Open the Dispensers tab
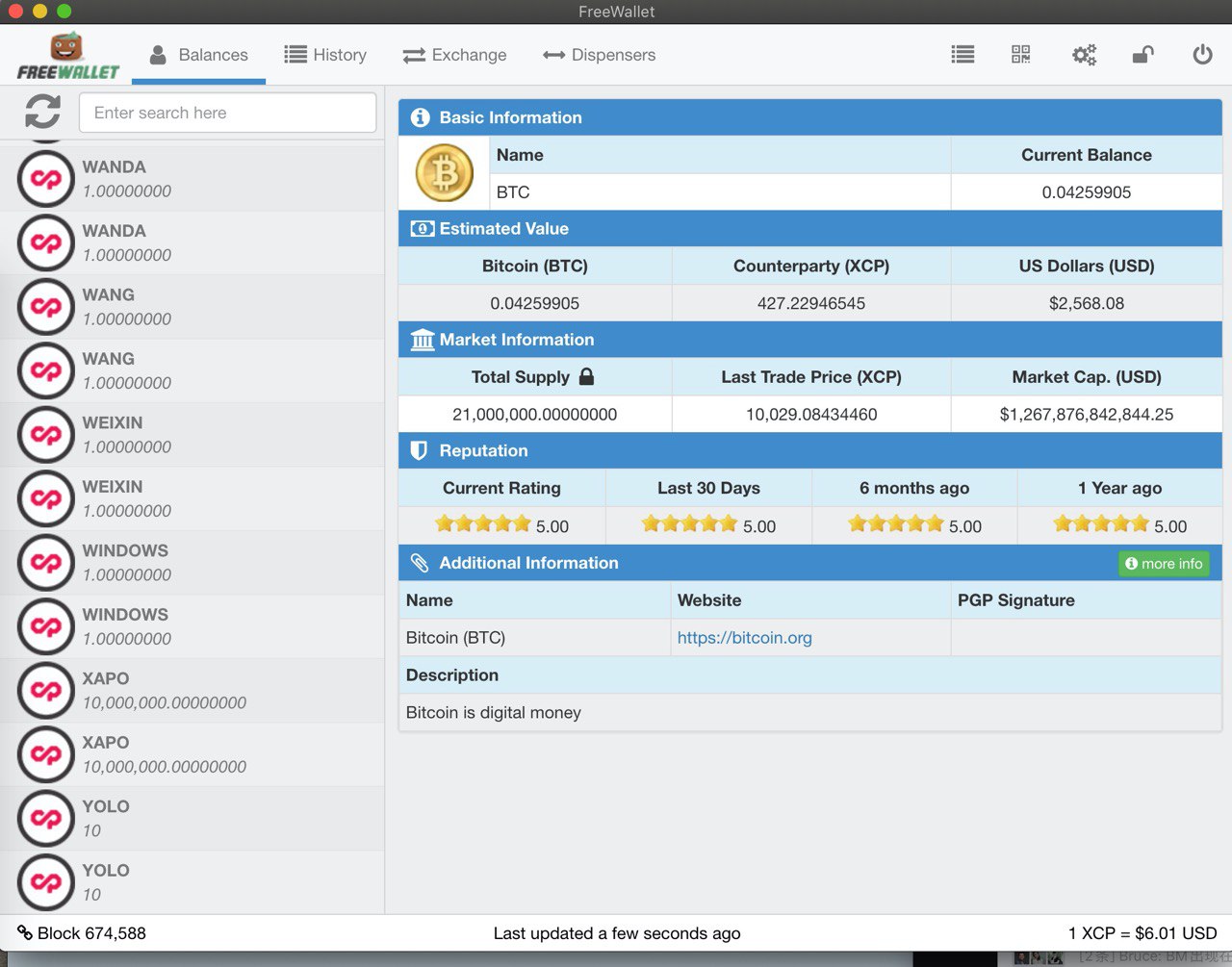 599,55
